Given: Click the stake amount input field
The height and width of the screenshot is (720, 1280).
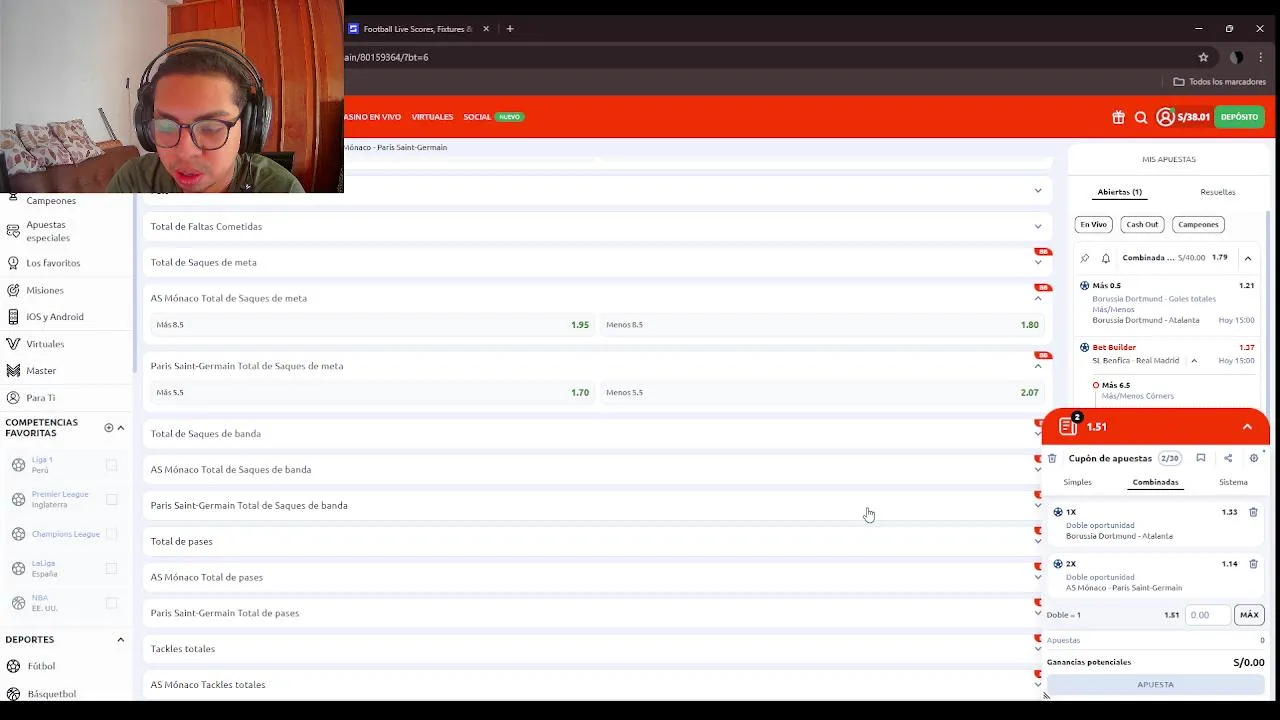Looking at the screenshot, I should 1207,615.
